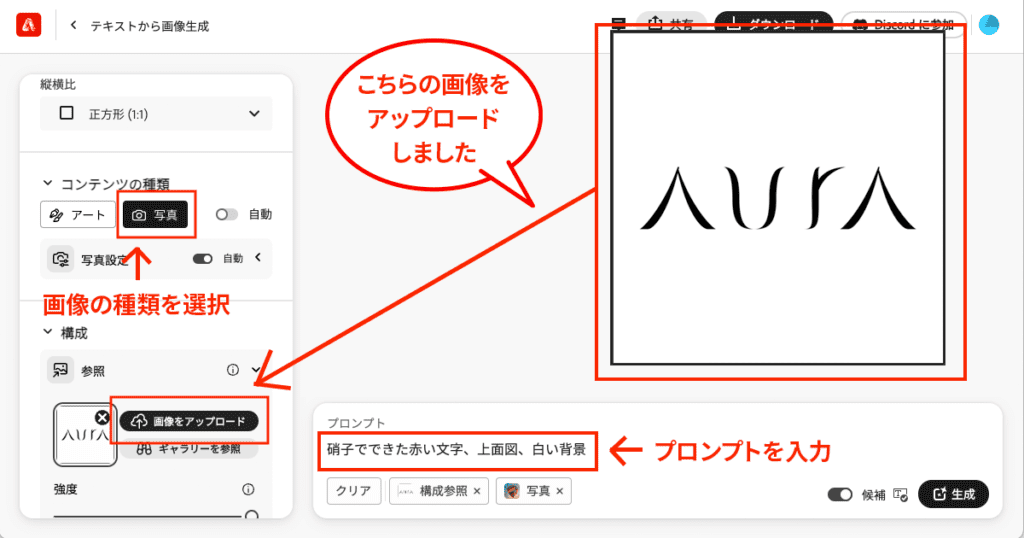This screenshot has height=538, width=1024.
Task: Remove the uploaded AURA reference image
Action: [x=102, y=417]
